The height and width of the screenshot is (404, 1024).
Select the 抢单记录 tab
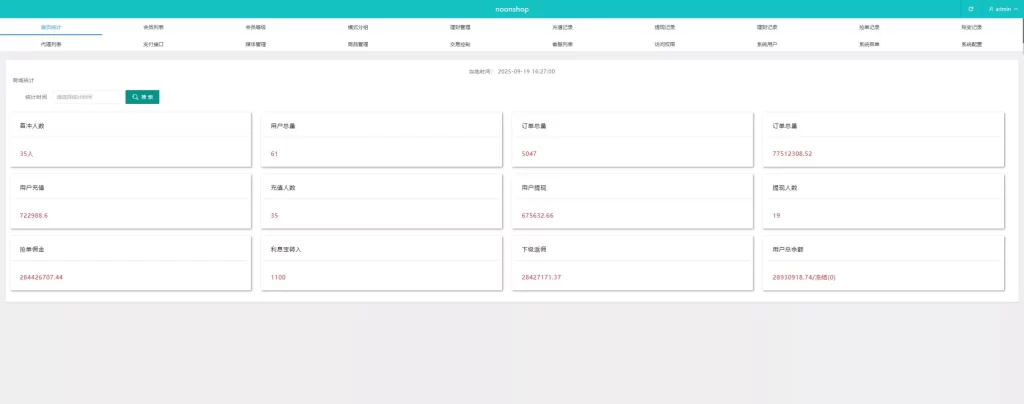click(869, 27)
